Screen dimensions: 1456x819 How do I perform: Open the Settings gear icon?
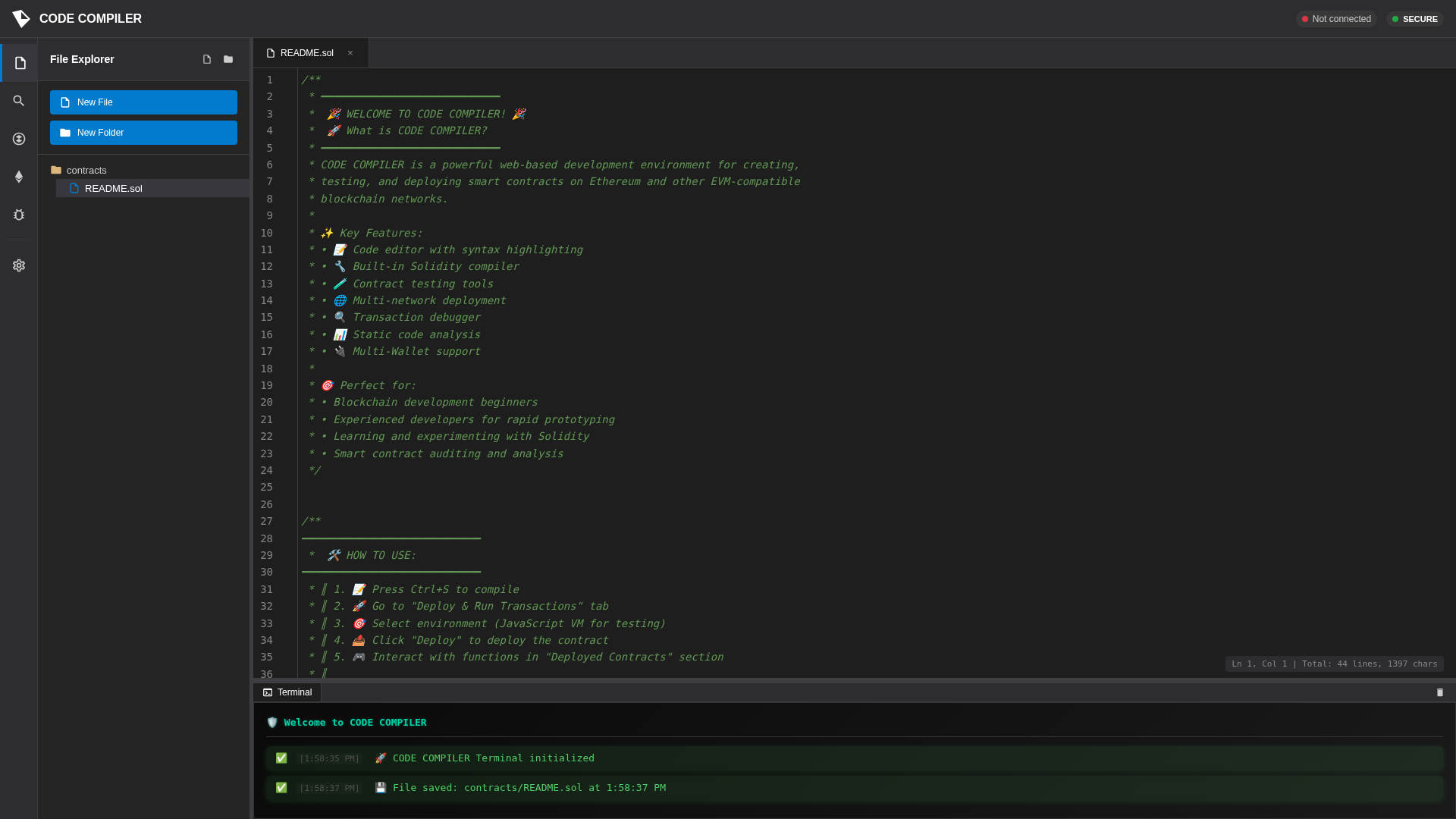point(19,265)
